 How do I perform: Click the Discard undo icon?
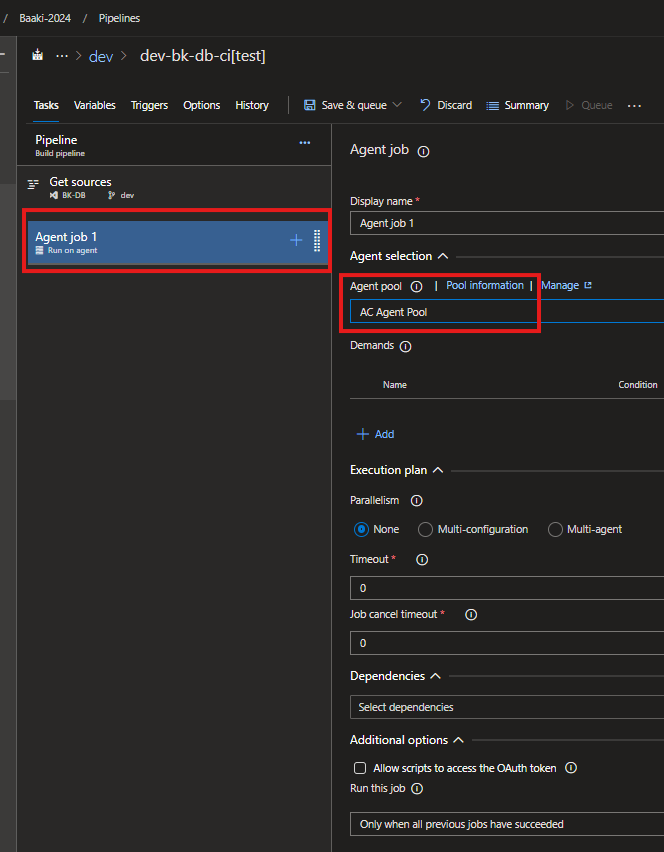[425, 105]
